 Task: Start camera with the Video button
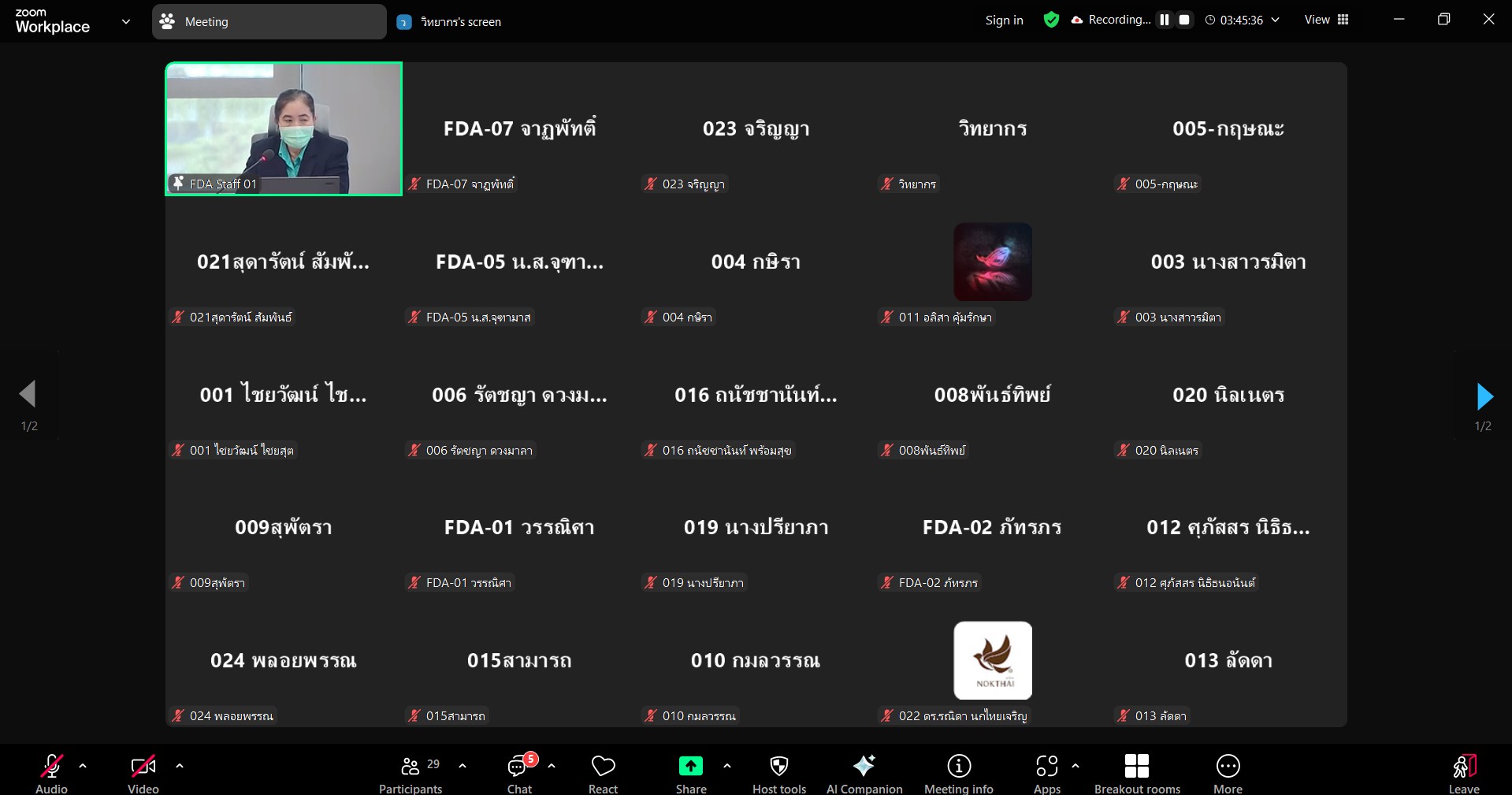tap(143, 772)
